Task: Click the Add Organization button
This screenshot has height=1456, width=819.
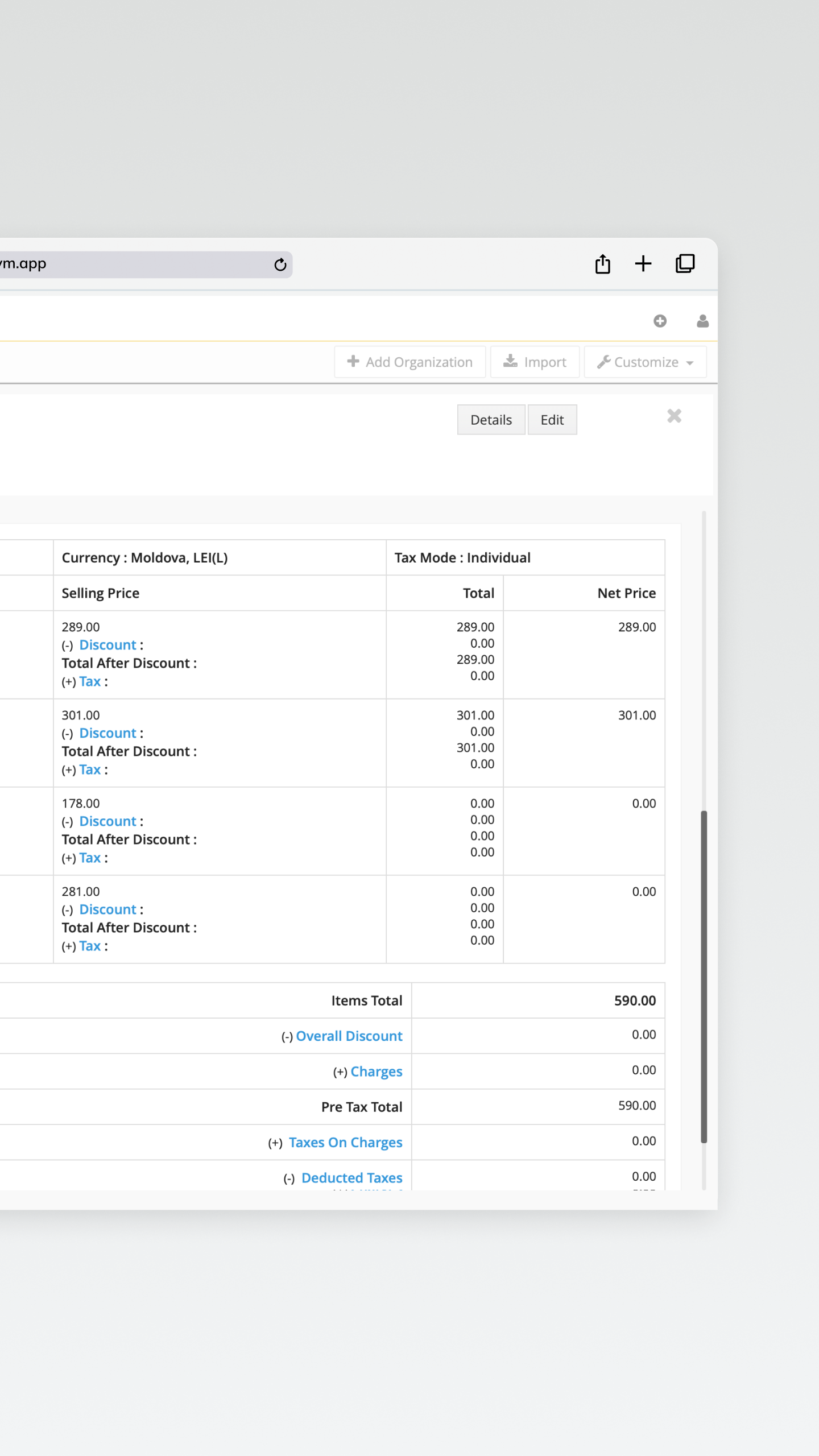Action: pos(409,362)
